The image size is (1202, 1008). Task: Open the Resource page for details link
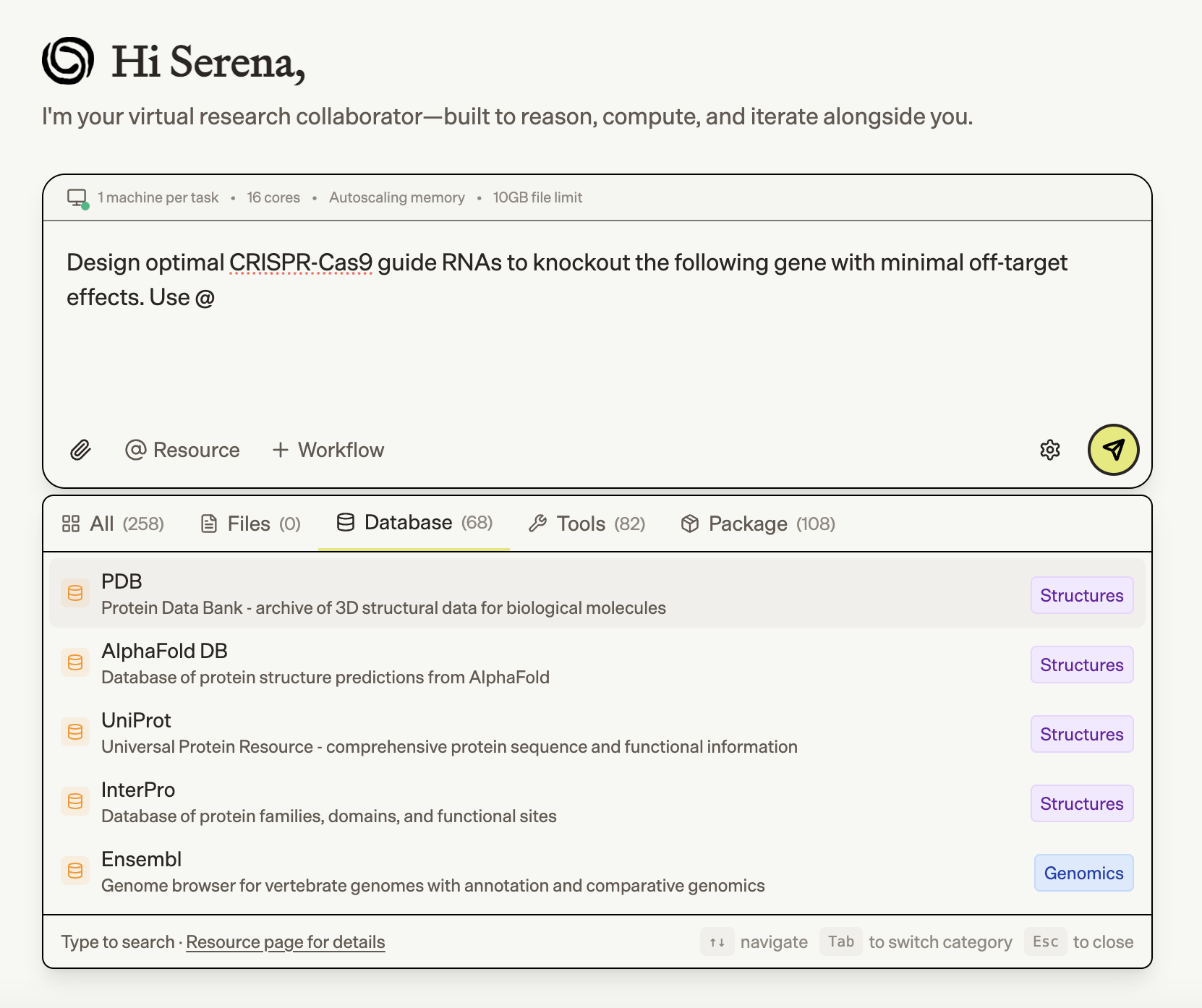pos(285,941)
